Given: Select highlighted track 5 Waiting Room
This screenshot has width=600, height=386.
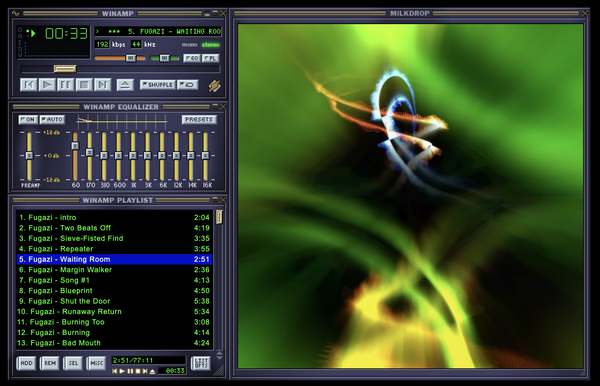Looking at the screenshot, I should pyautogui.click(x=114, y=259).
